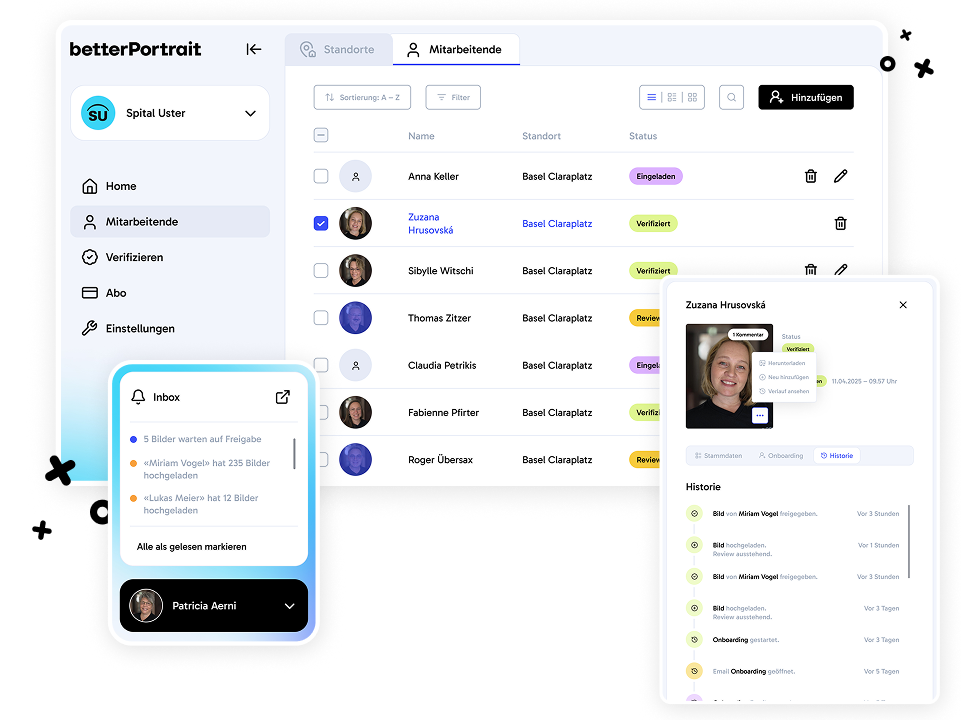The height and width of the screenshot is (720, 961).
Task: Select Verifizieren in the sidebar
Action: (136, 257)
